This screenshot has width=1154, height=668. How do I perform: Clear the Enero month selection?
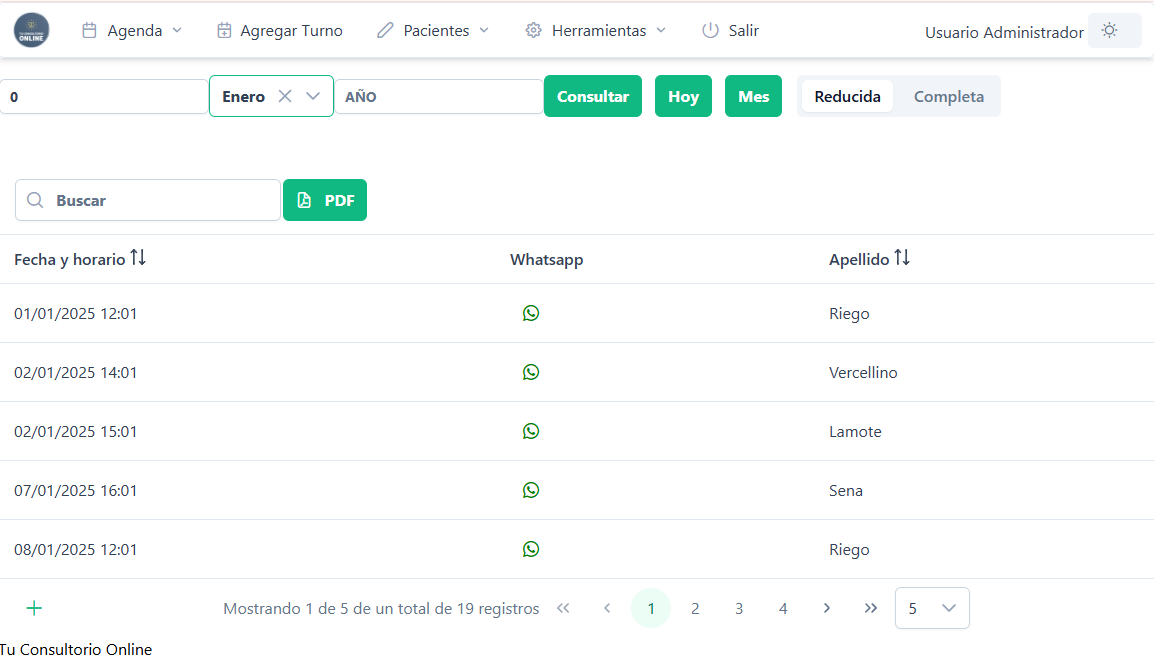285,96
